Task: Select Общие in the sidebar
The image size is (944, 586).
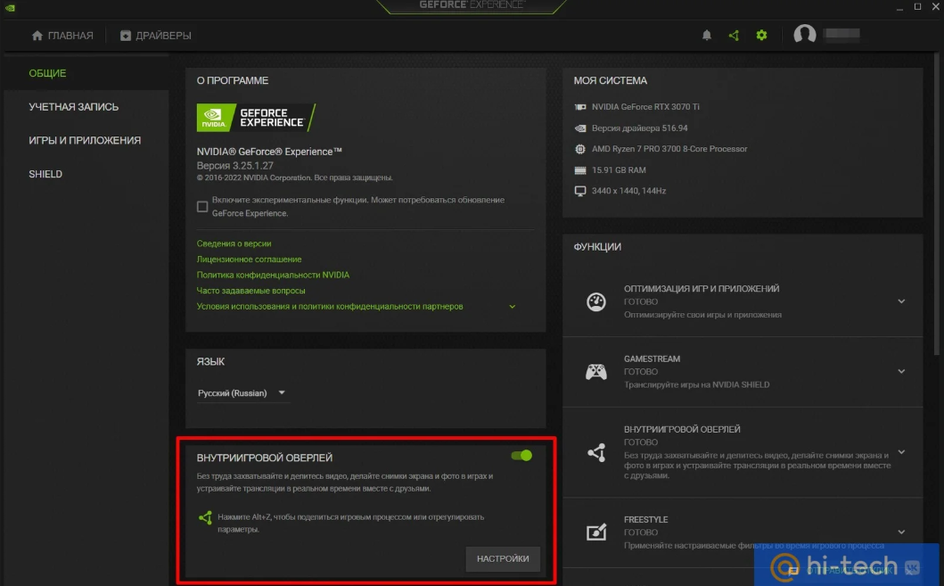Action: (x=48, y=73)
